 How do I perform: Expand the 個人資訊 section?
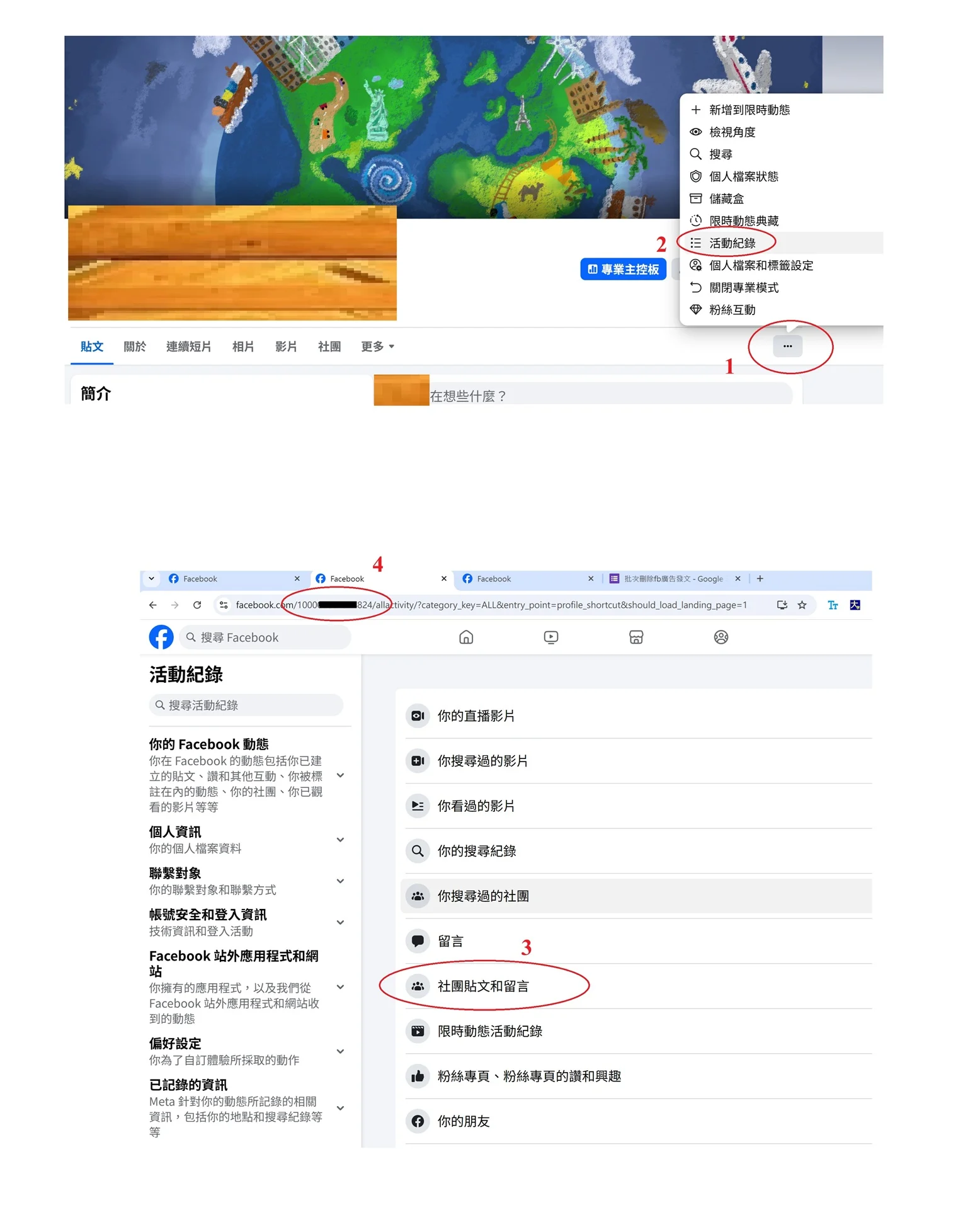[340, 840]
